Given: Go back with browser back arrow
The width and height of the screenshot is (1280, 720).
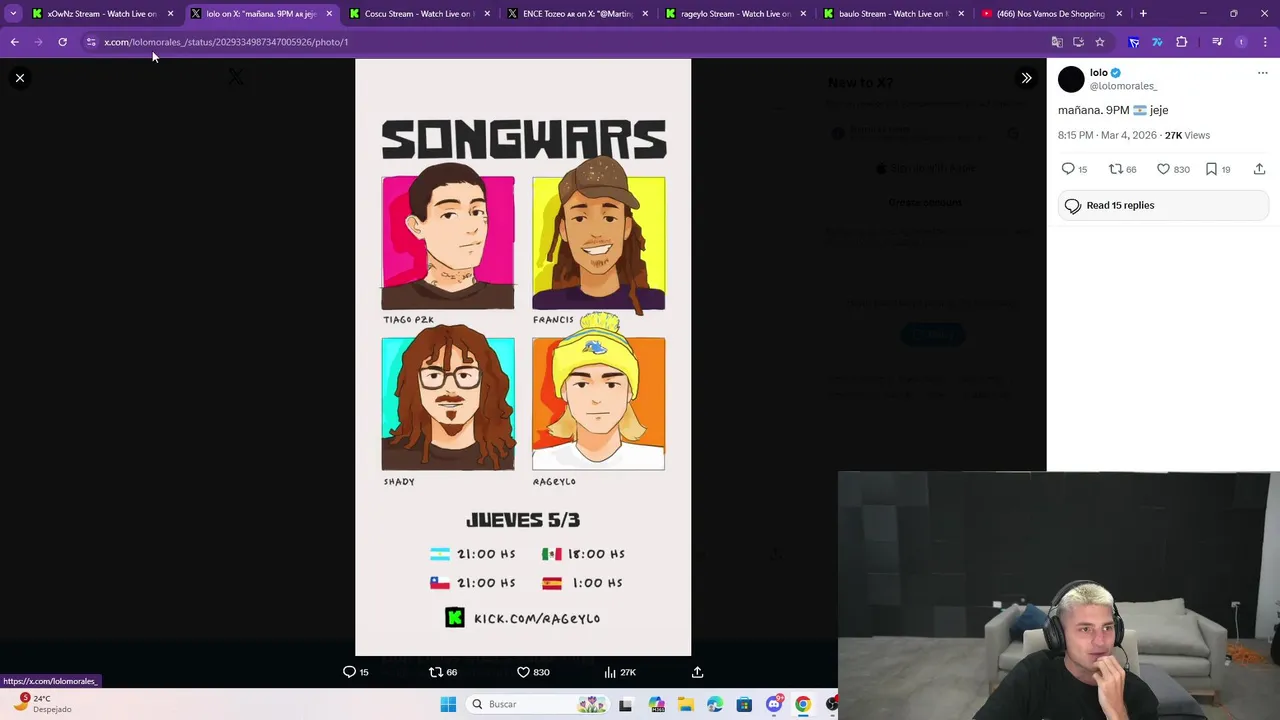Looking at the screenshot, I should [x=14, y=42].
